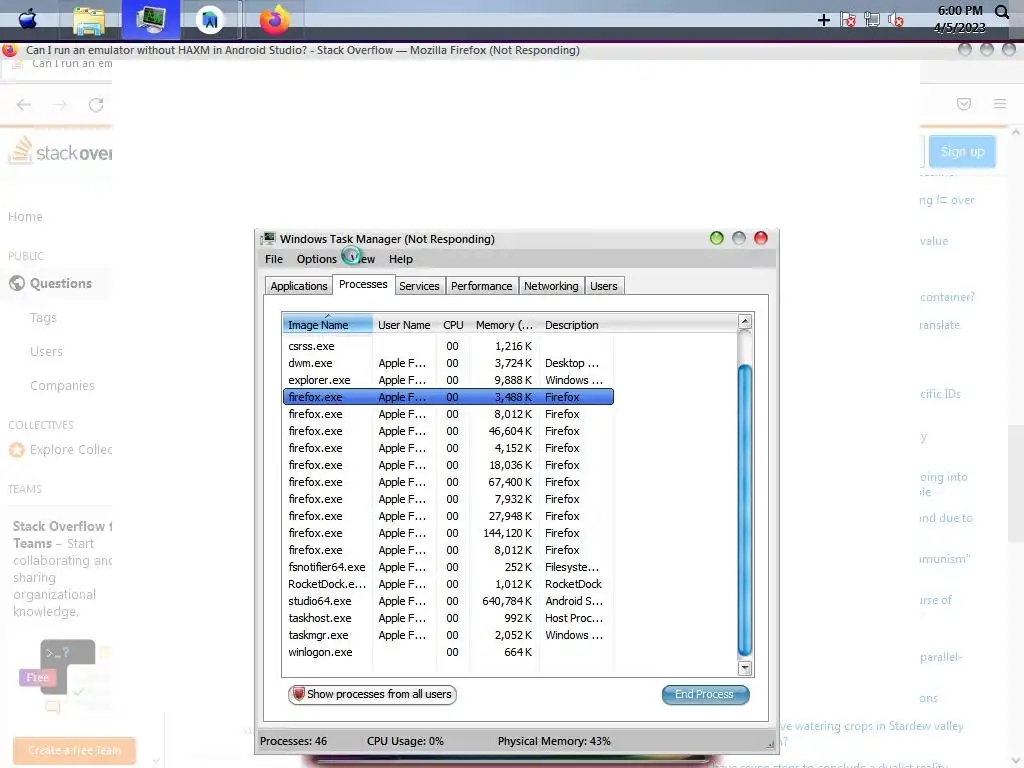Sort by User Name column header
1024x768 pixels.
tap(404, 325)
